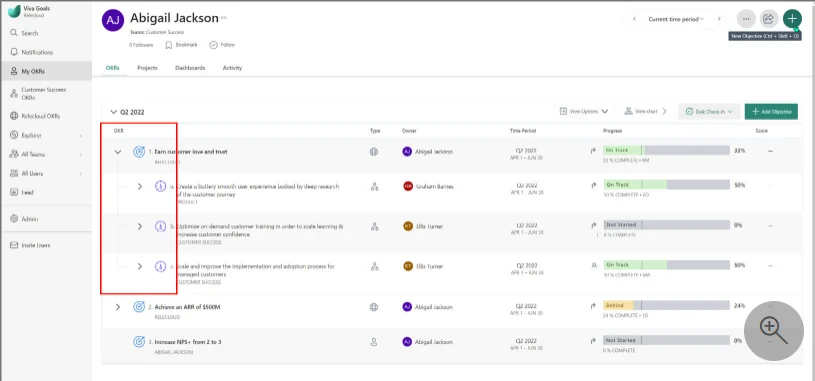Click the Viva Goals logo
The width and height of the screenshot is (815, 381).
tap(15, 11)
